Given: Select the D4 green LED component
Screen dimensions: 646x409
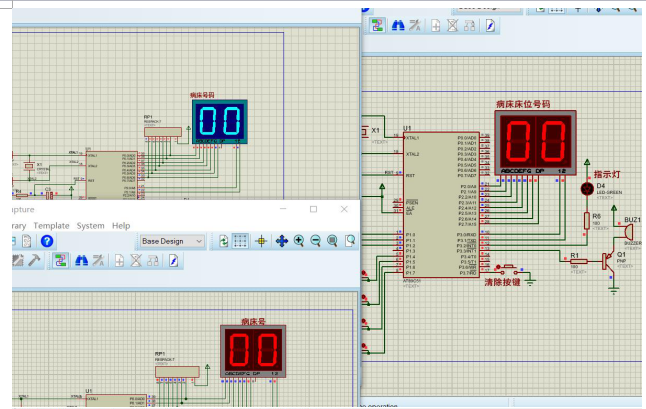Looking at the screenshot, I should [587, 189].
